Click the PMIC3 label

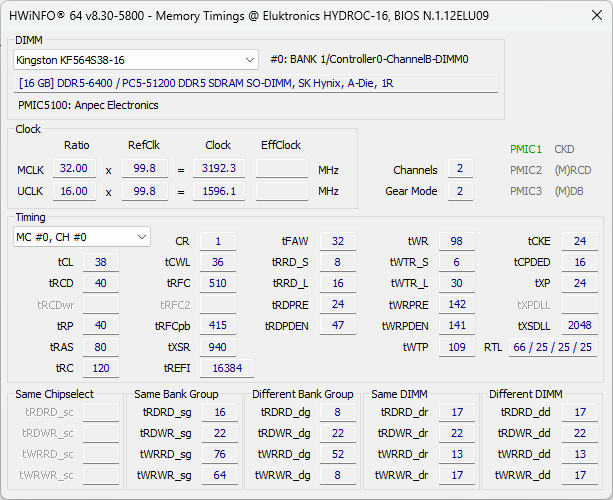[x=525, y=191]
